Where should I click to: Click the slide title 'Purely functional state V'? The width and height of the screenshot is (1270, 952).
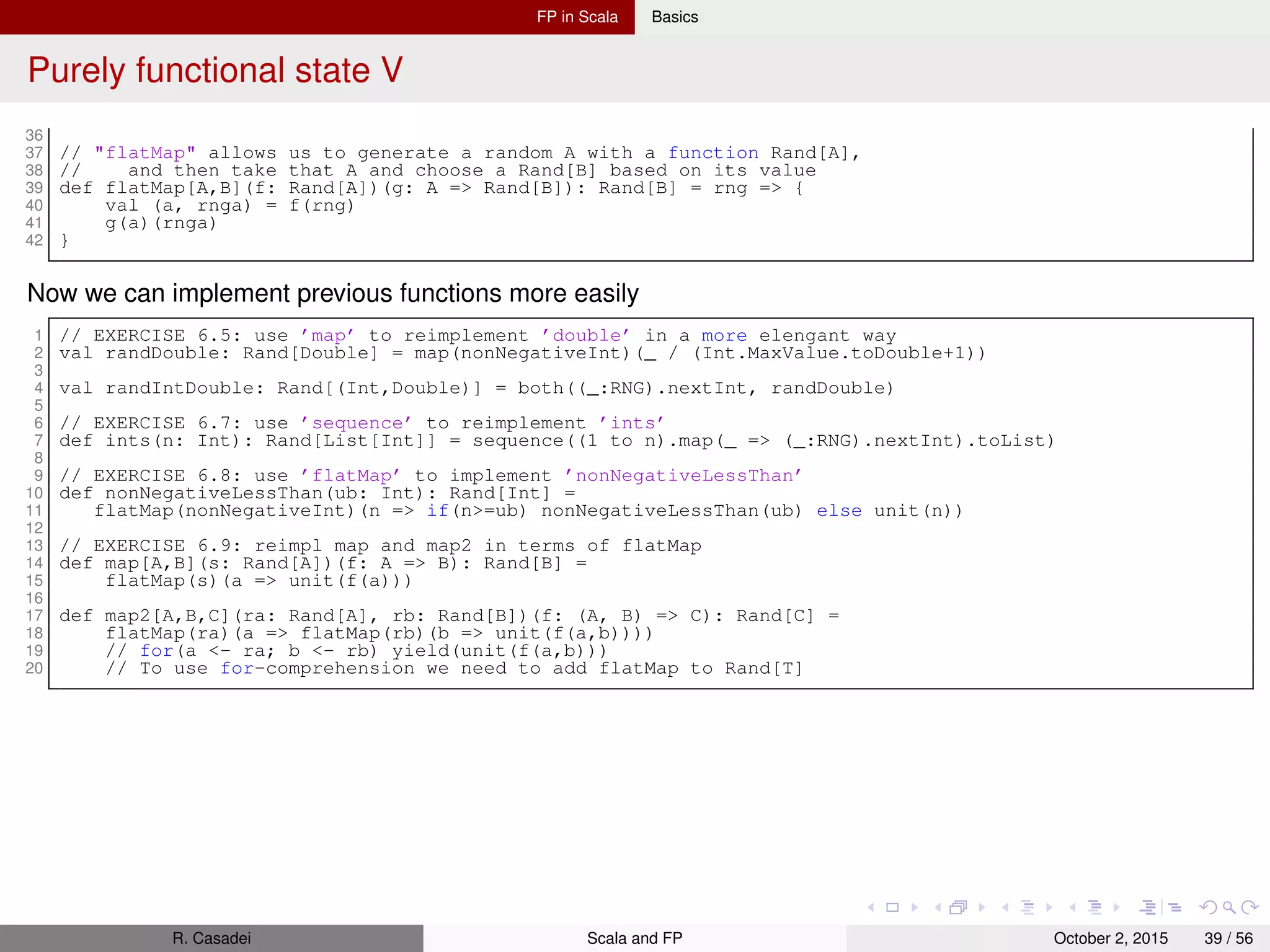pyautogui.click(x=215, y=69)
